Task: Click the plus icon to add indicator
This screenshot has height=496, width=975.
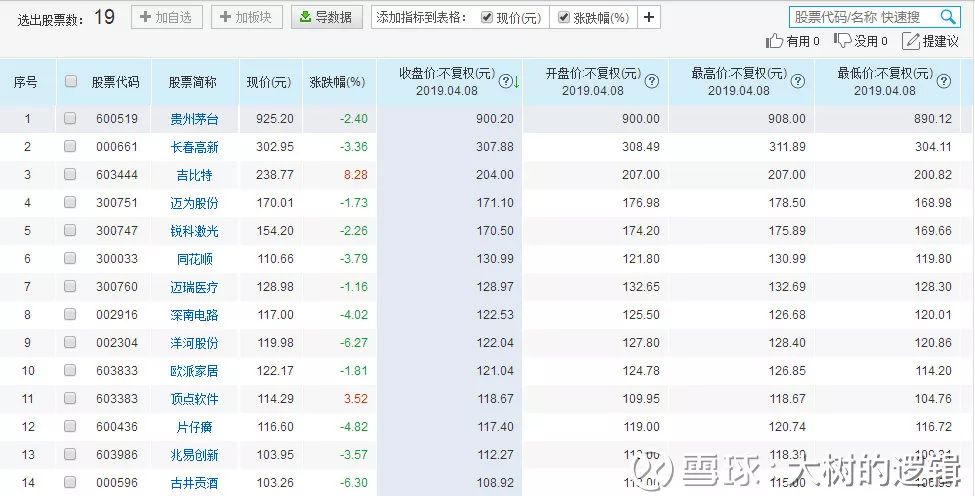Action: (649, 17)
